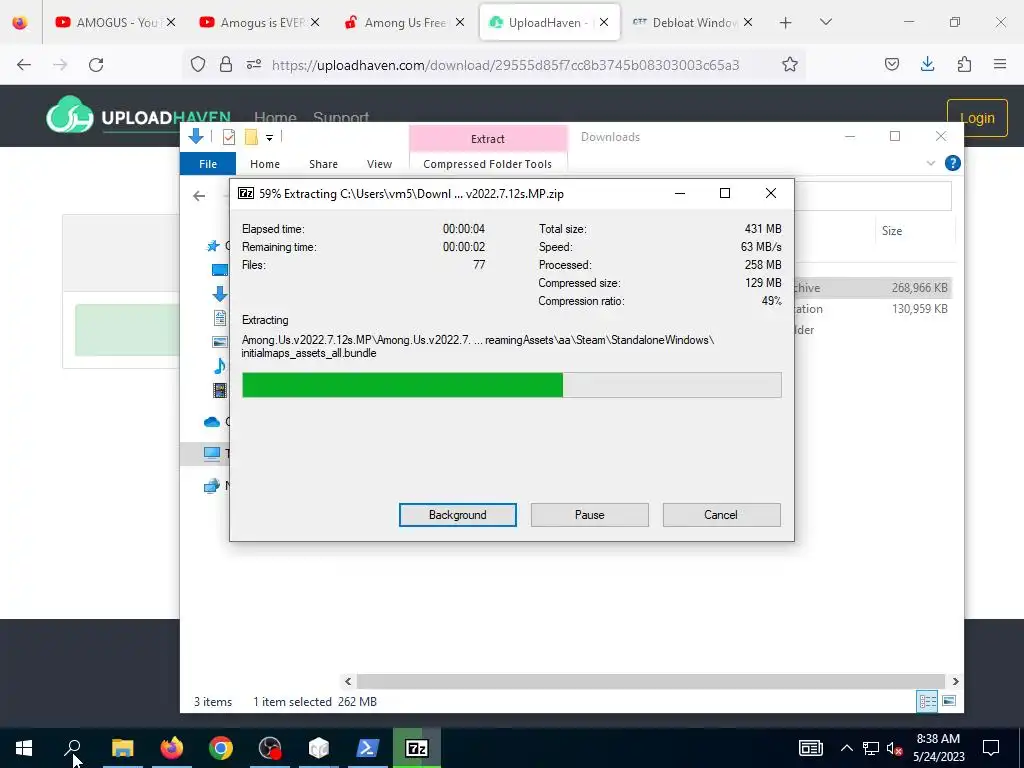Open the File tab in Explorer ribbon
The image size is (1024, 768).
click(x=208, y=164)
